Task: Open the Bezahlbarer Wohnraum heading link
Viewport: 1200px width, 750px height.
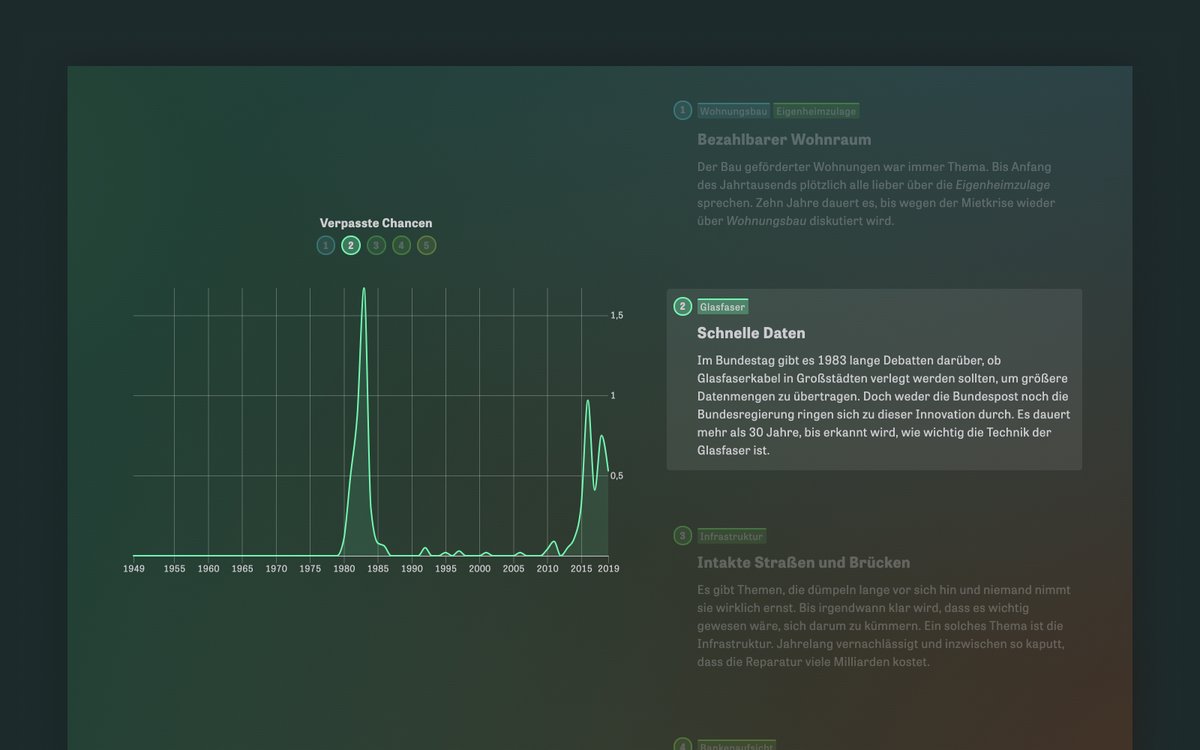Action: tap(784, 139)
